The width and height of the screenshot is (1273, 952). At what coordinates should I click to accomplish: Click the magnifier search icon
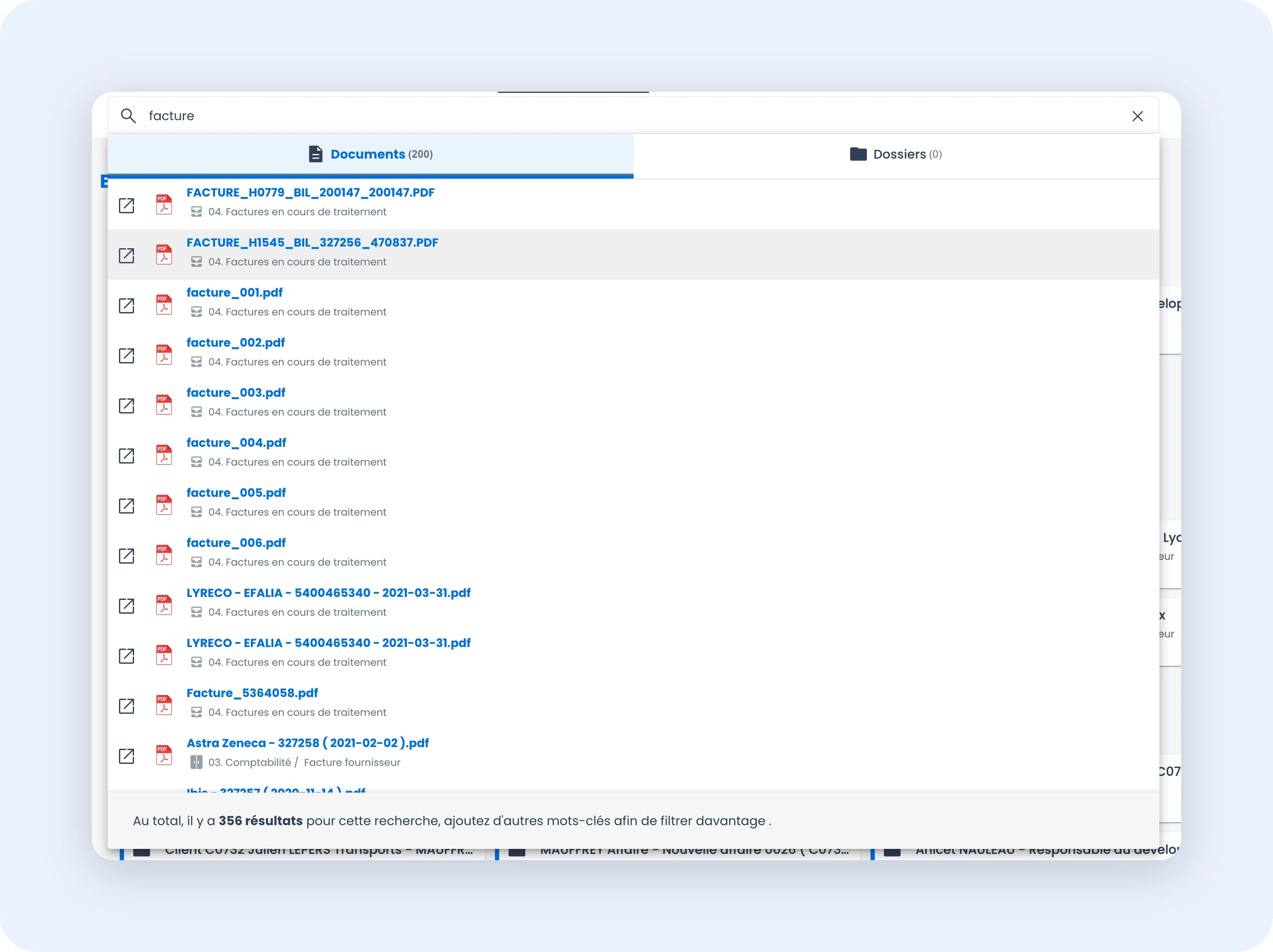pos(128,116)
